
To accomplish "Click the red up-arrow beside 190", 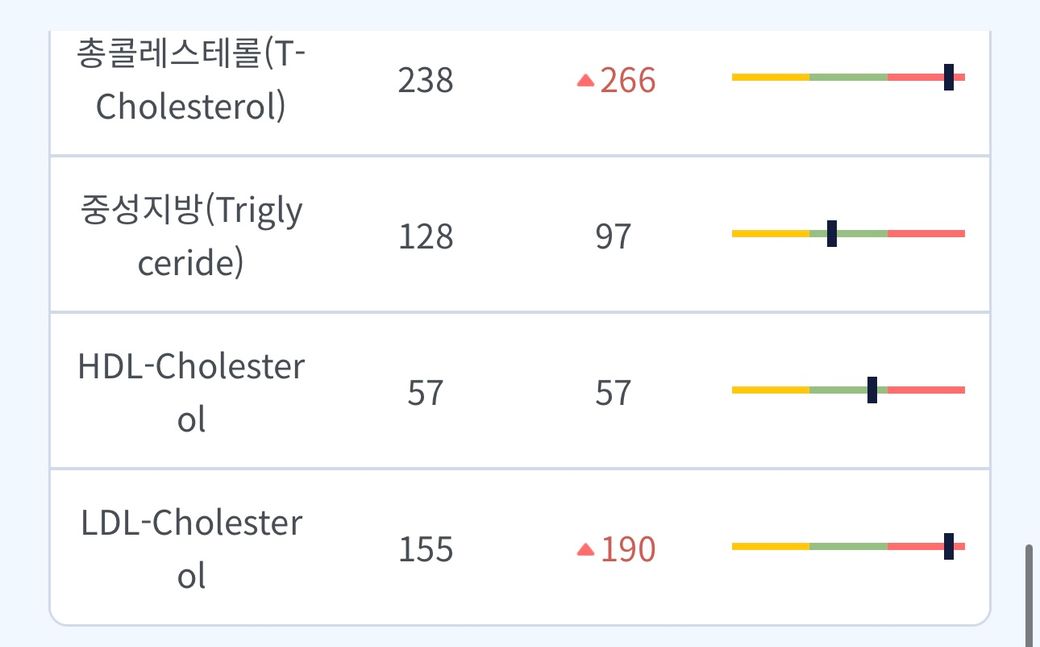I will point(586,549).
